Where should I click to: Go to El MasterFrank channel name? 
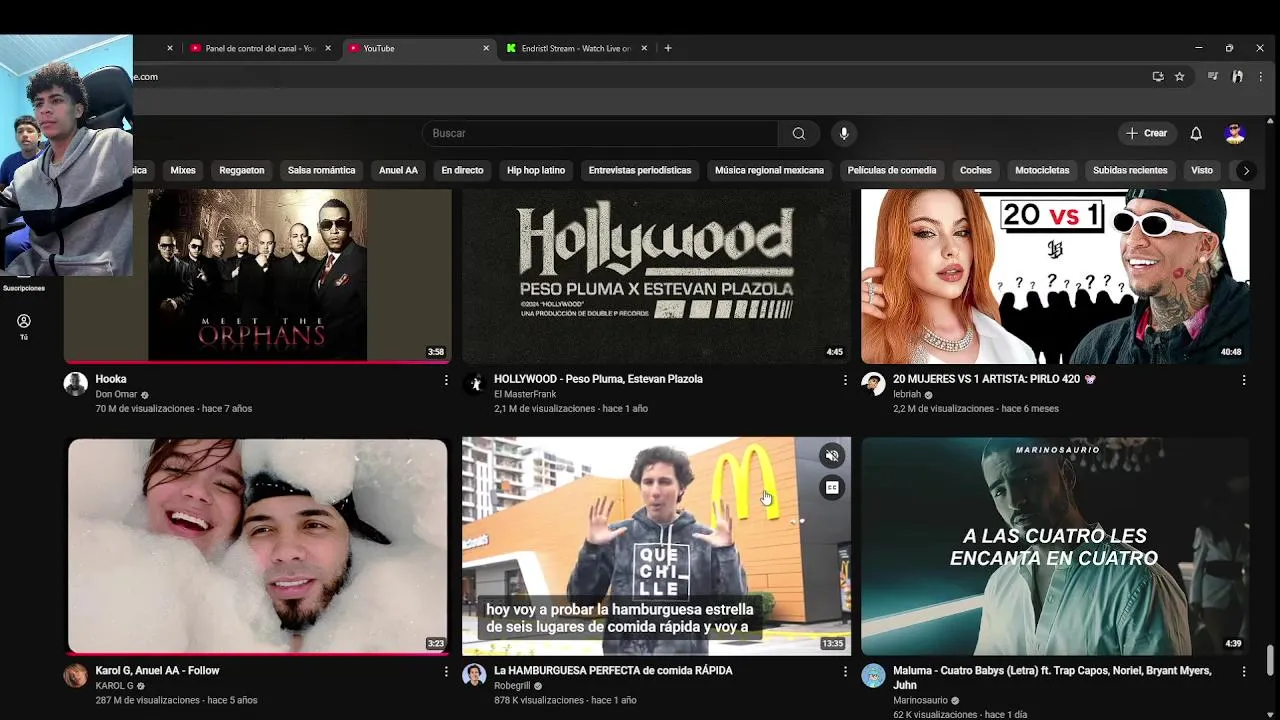click(x=525, y=395)
